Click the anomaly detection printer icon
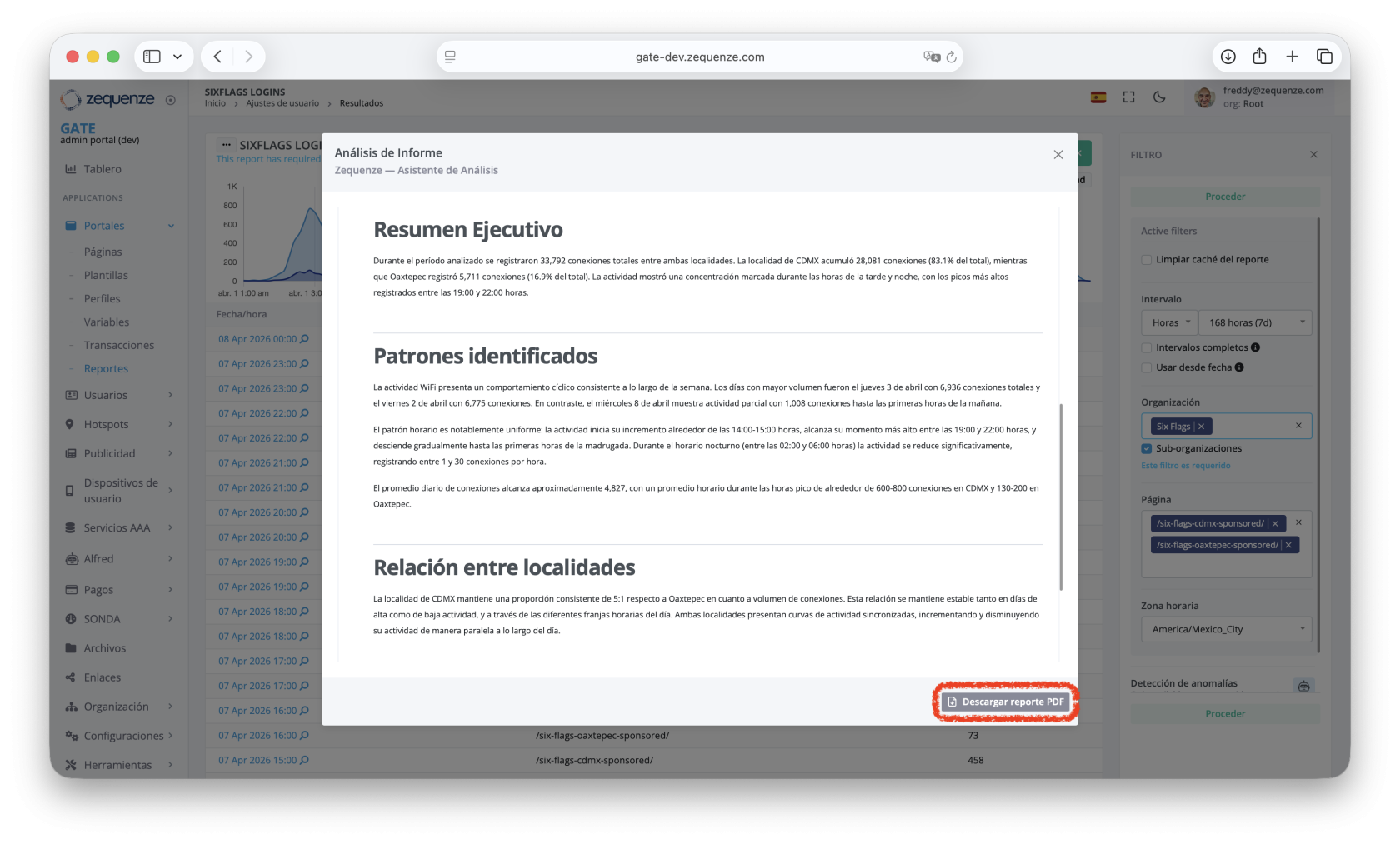1400x844 pixels. click(x=1303, y=685)
